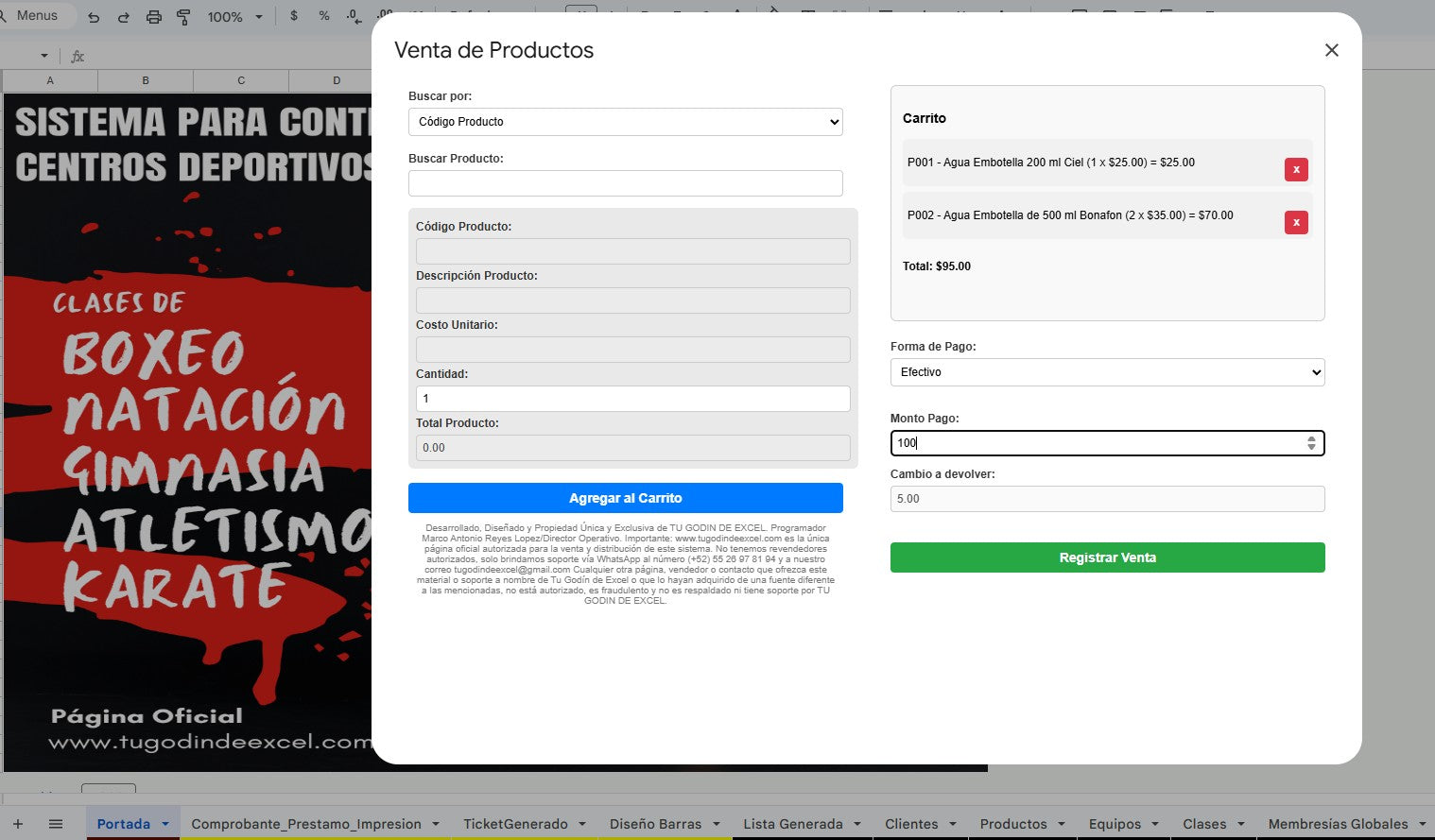
Task: Click the print icon in the toolbar
Action: [x=153, y=17]
